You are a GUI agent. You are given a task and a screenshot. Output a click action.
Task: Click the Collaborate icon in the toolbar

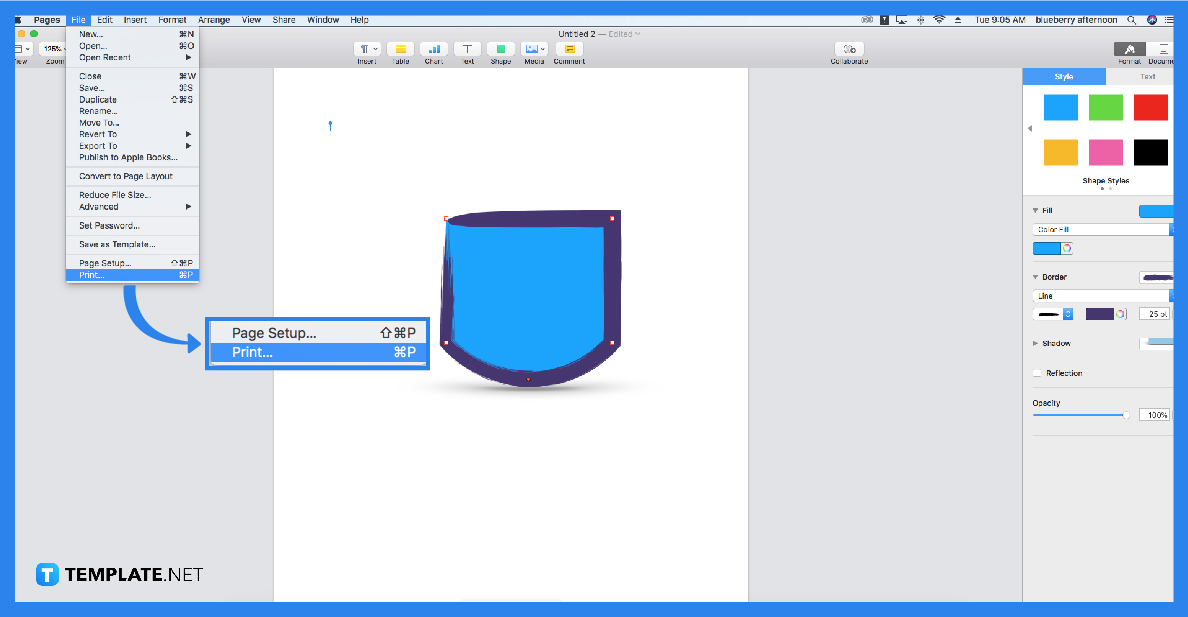tap(848, 48)
